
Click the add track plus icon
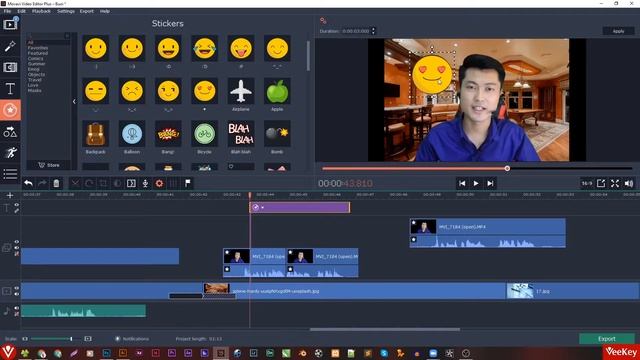point(10,196)
